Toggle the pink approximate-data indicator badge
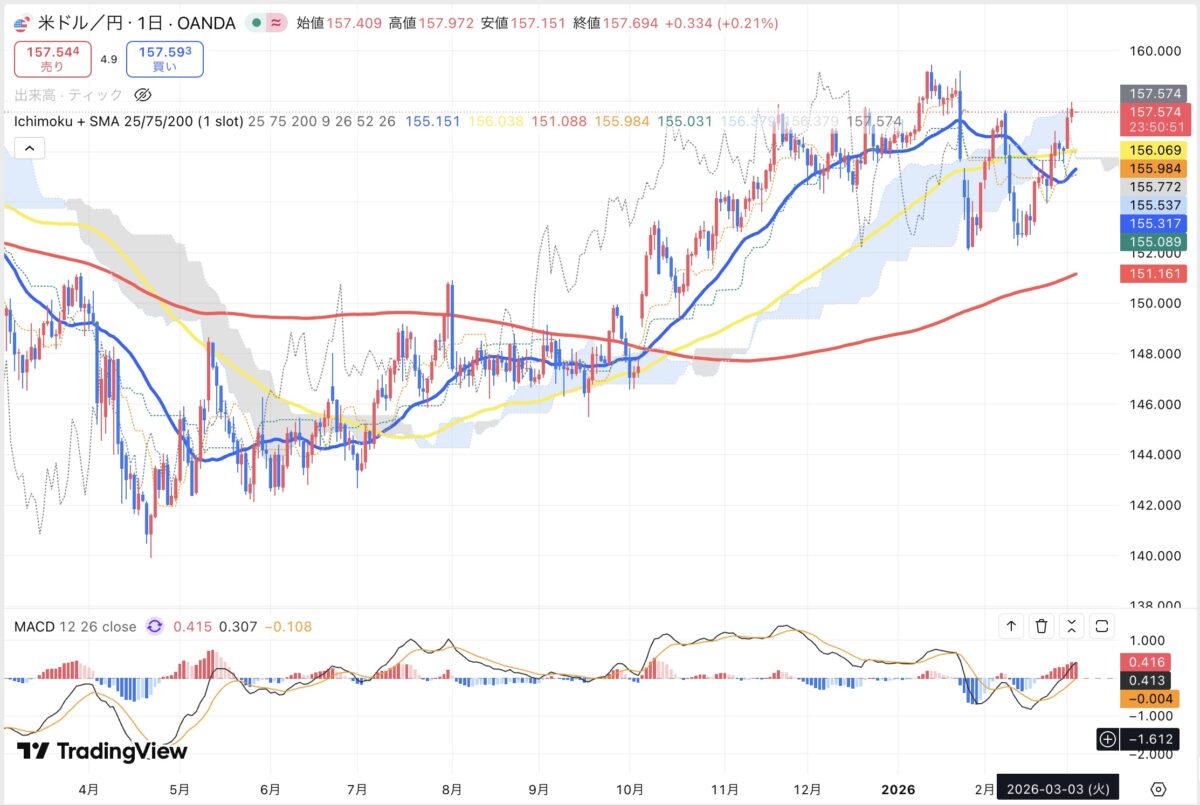The image size is (1200, 805). (275, 22)
